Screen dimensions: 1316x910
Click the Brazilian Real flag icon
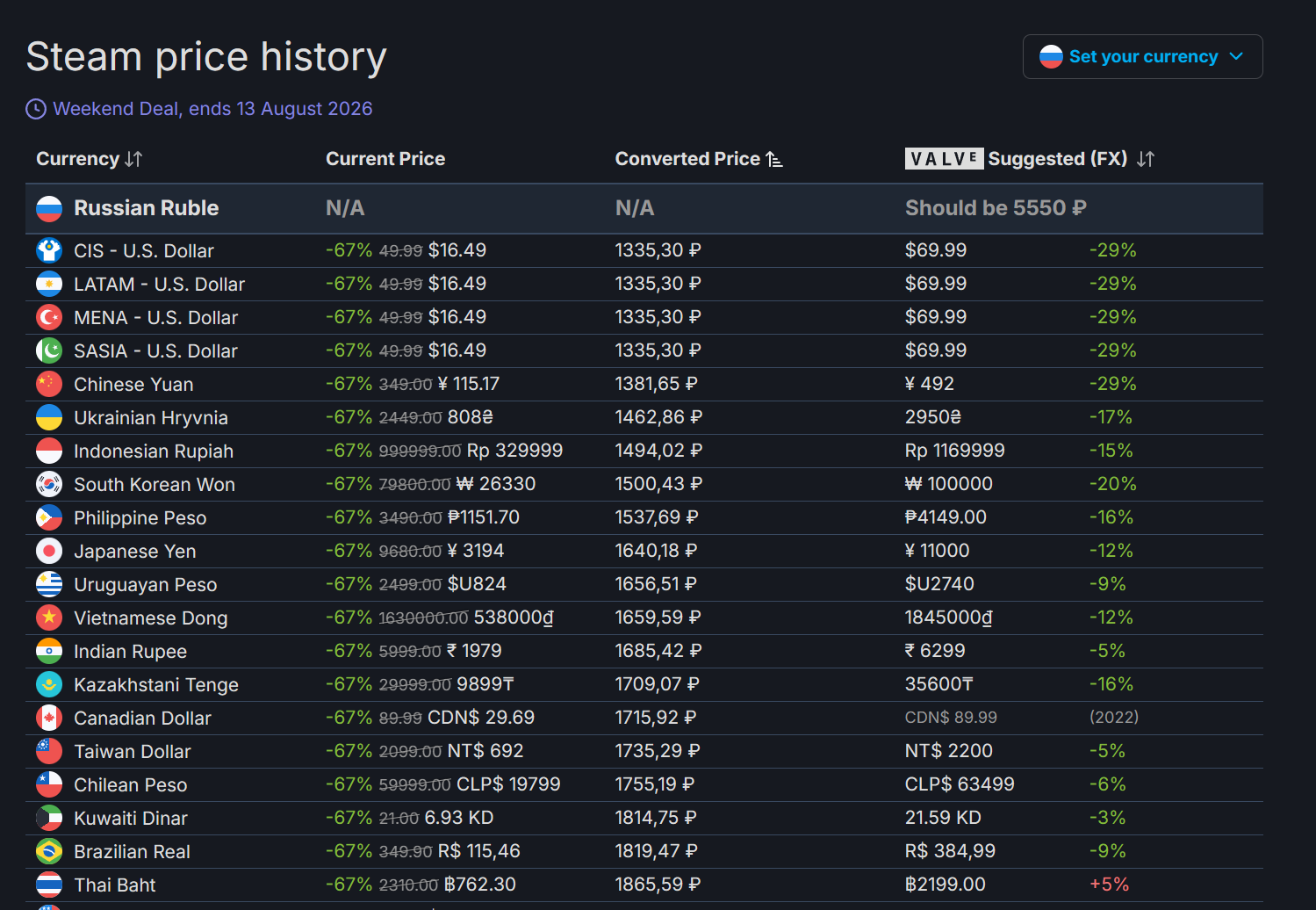[49, 851]
